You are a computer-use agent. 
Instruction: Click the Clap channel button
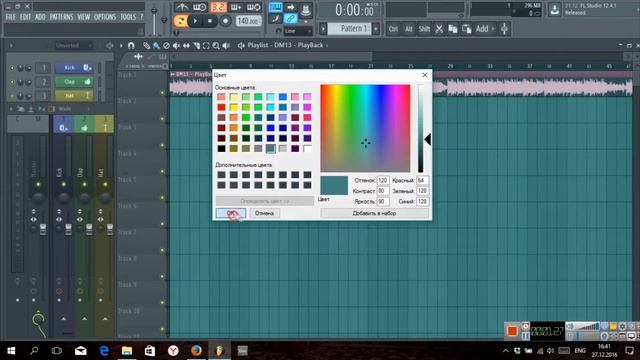click(73, 82)
